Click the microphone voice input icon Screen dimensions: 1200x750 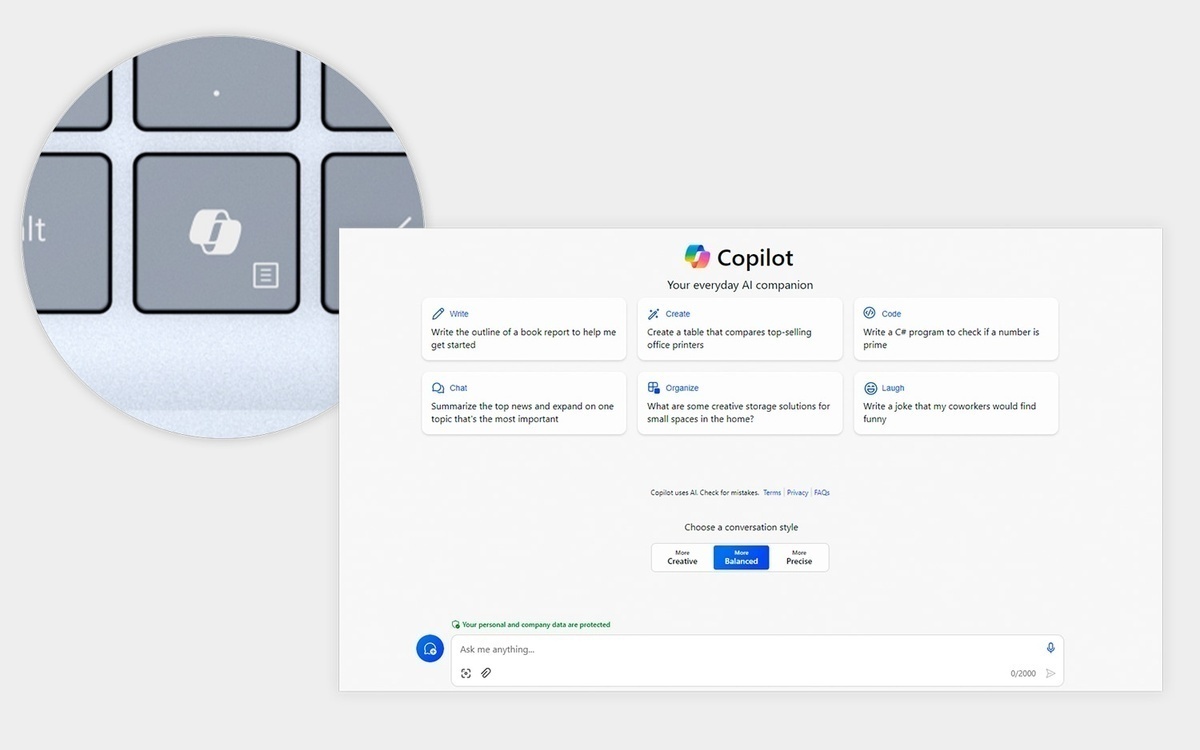point(1050,648)
